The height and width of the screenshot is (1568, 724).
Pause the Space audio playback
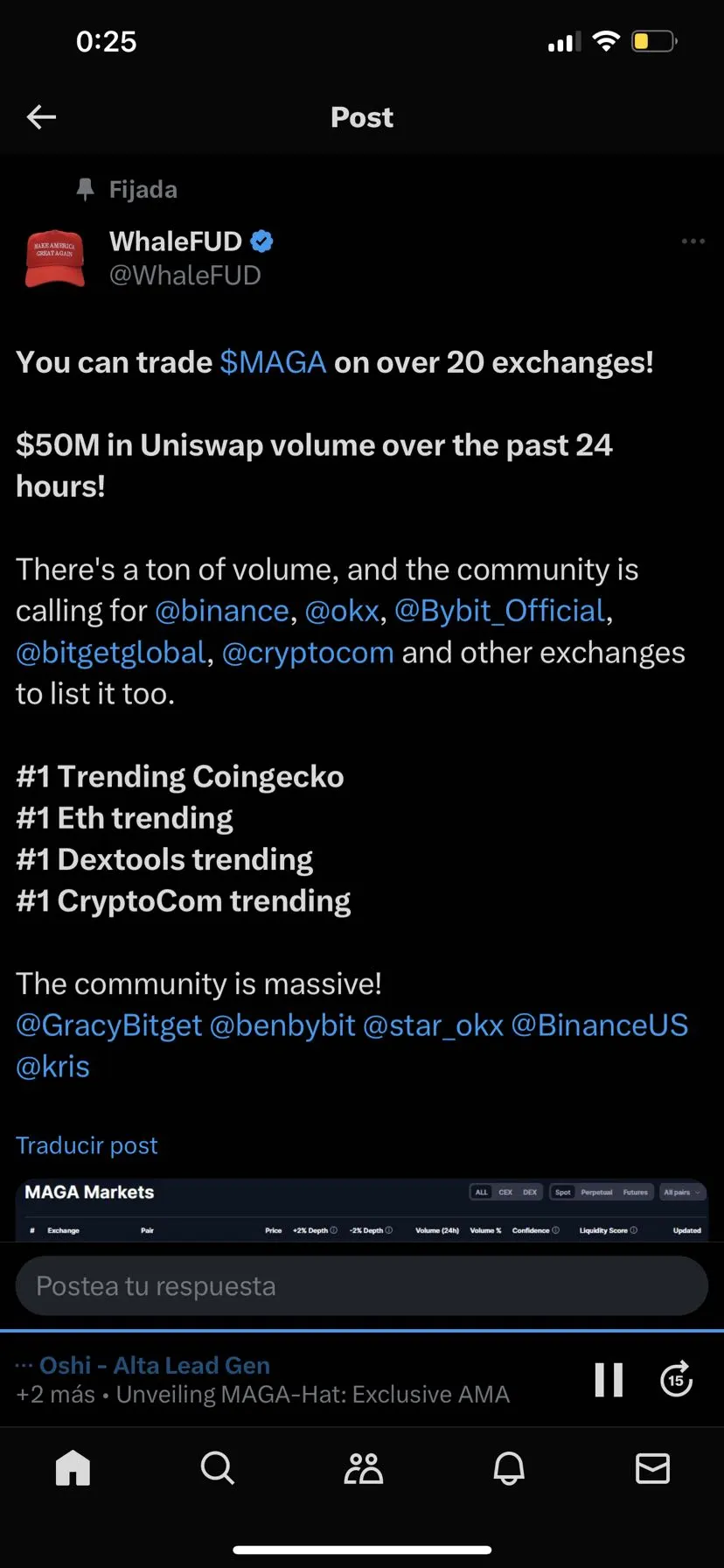(x=609, y=1380)
